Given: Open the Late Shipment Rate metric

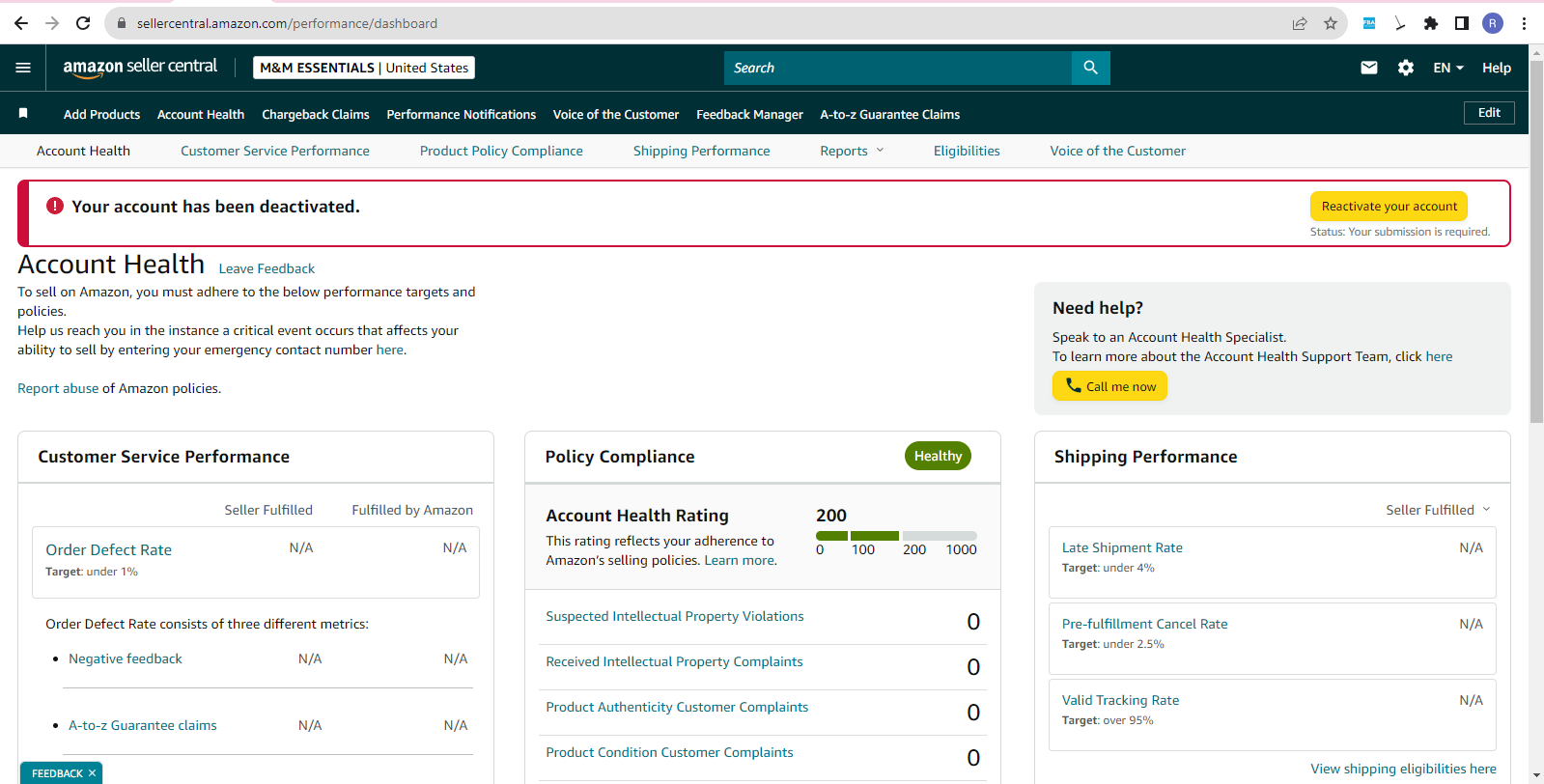Looking at the screenshot, I should pos(1122,547).
